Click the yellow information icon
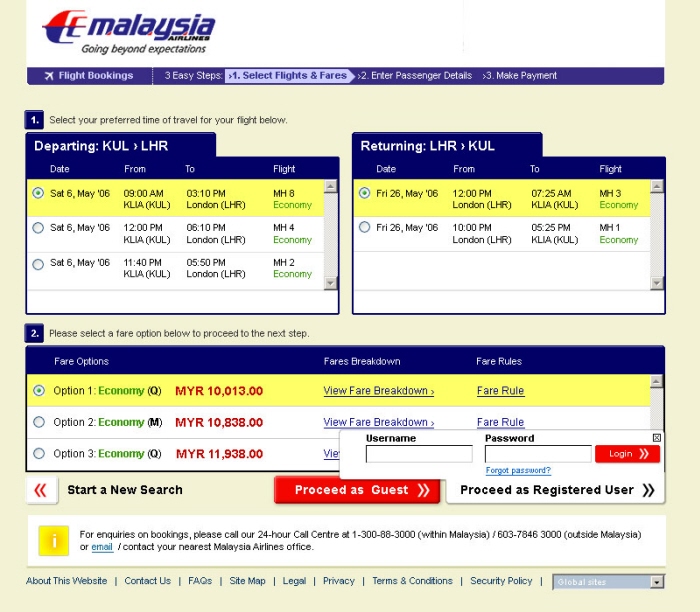The image size is (700, 612). tap(54, 541)
